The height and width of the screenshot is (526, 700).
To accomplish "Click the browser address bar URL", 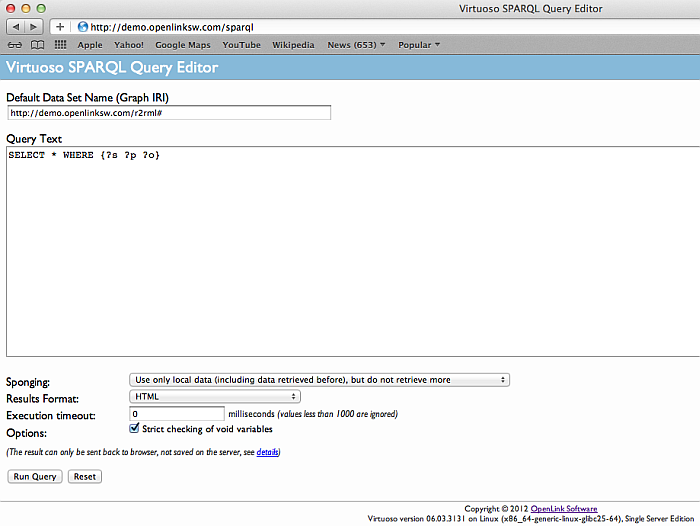I will pos(172,27).
